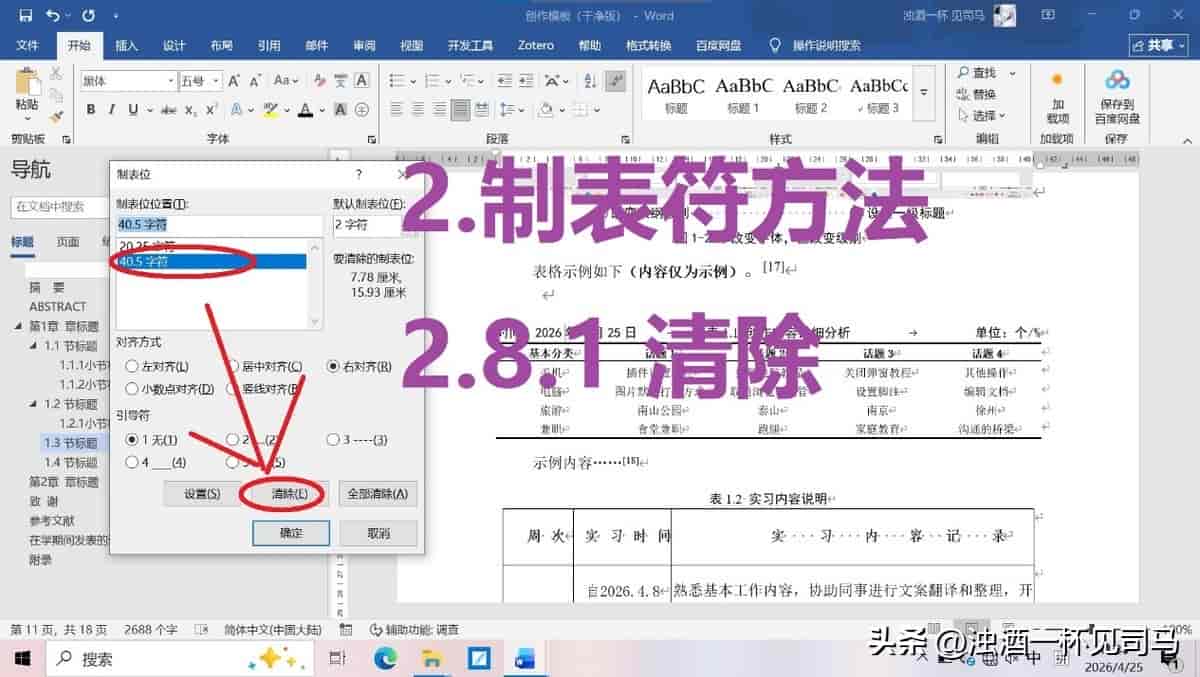Apply strikethrough formatting

168,110
